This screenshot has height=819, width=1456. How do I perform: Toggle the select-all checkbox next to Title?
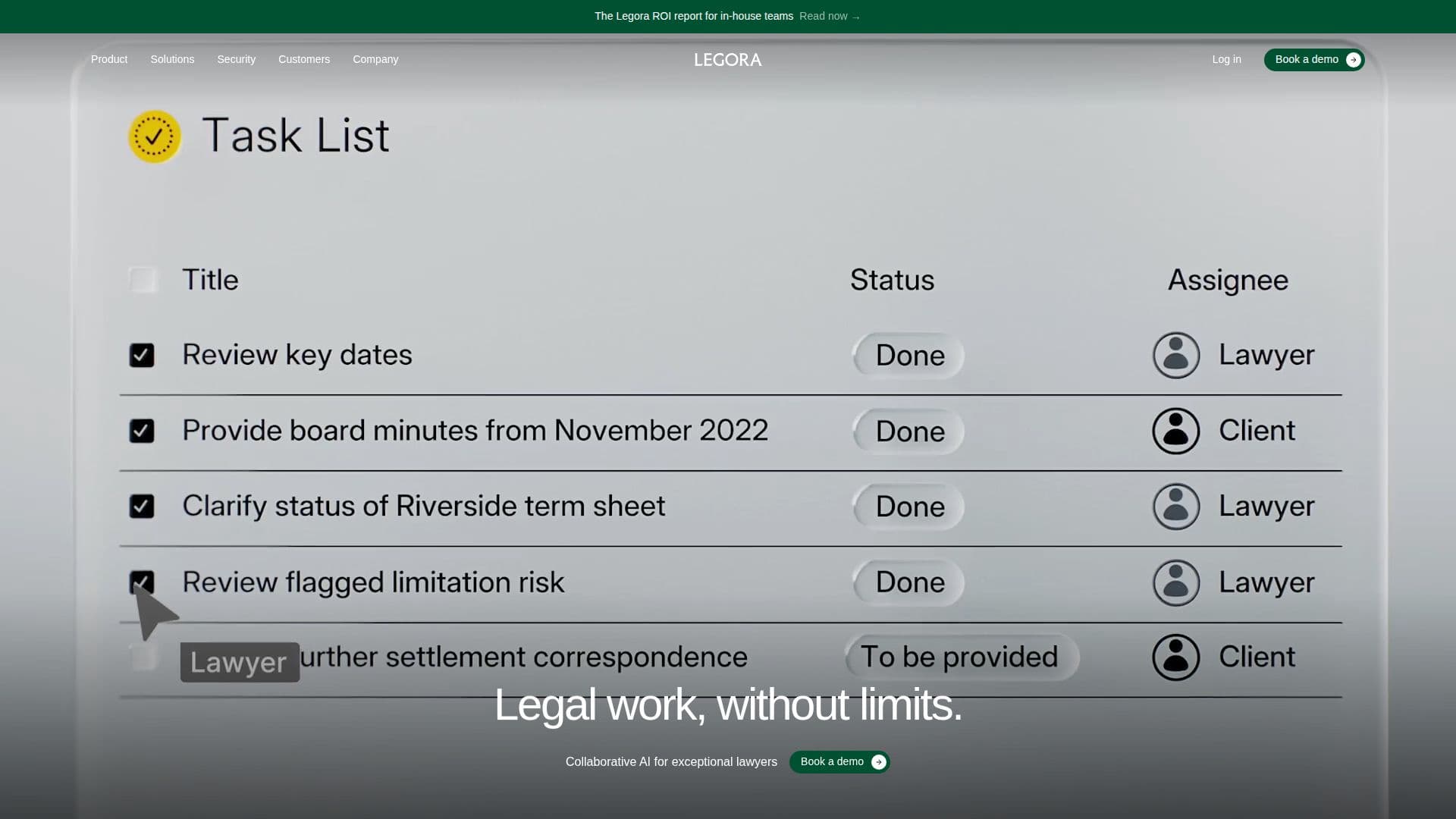(x=143, y=280)
